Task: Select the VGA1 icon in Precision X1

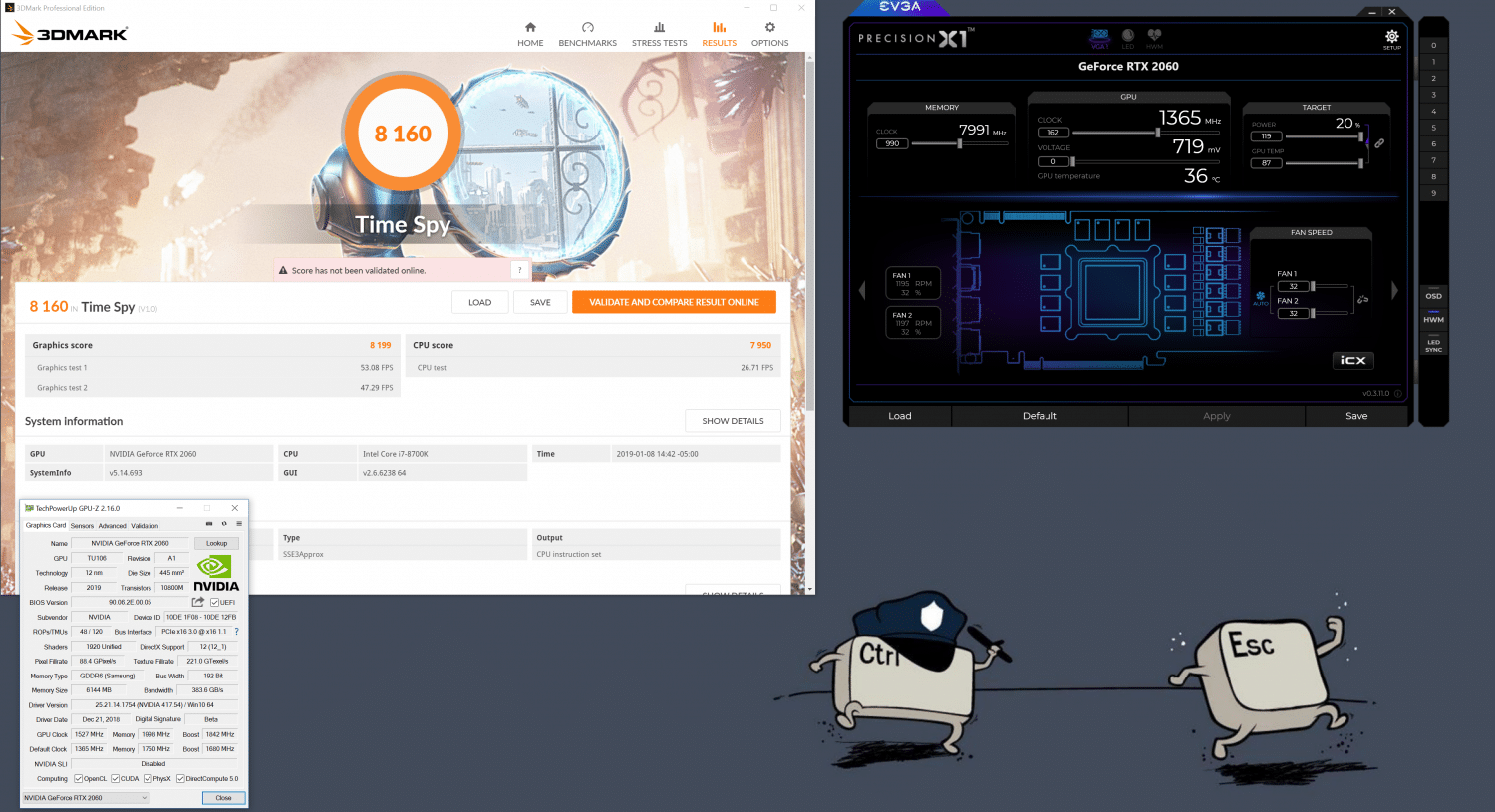Action: pyautogui.click(x=1100, y=39)
